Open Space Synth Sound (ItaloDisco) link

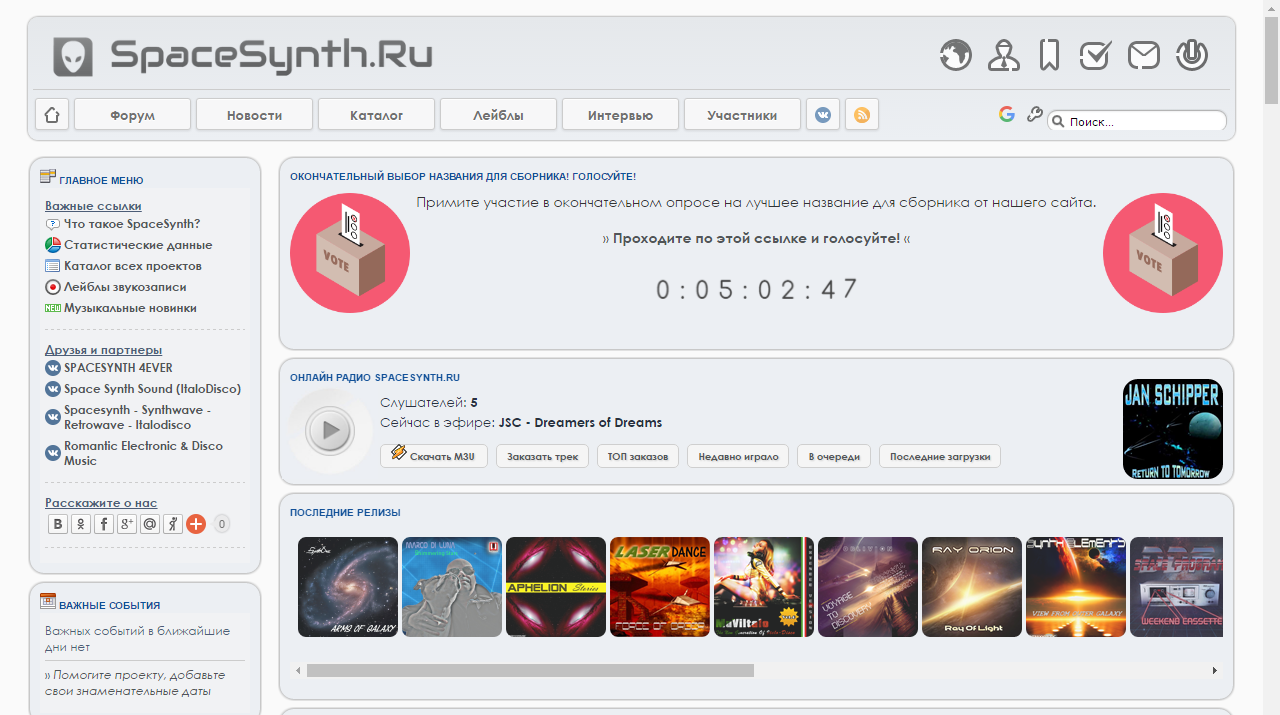point(152,389)
